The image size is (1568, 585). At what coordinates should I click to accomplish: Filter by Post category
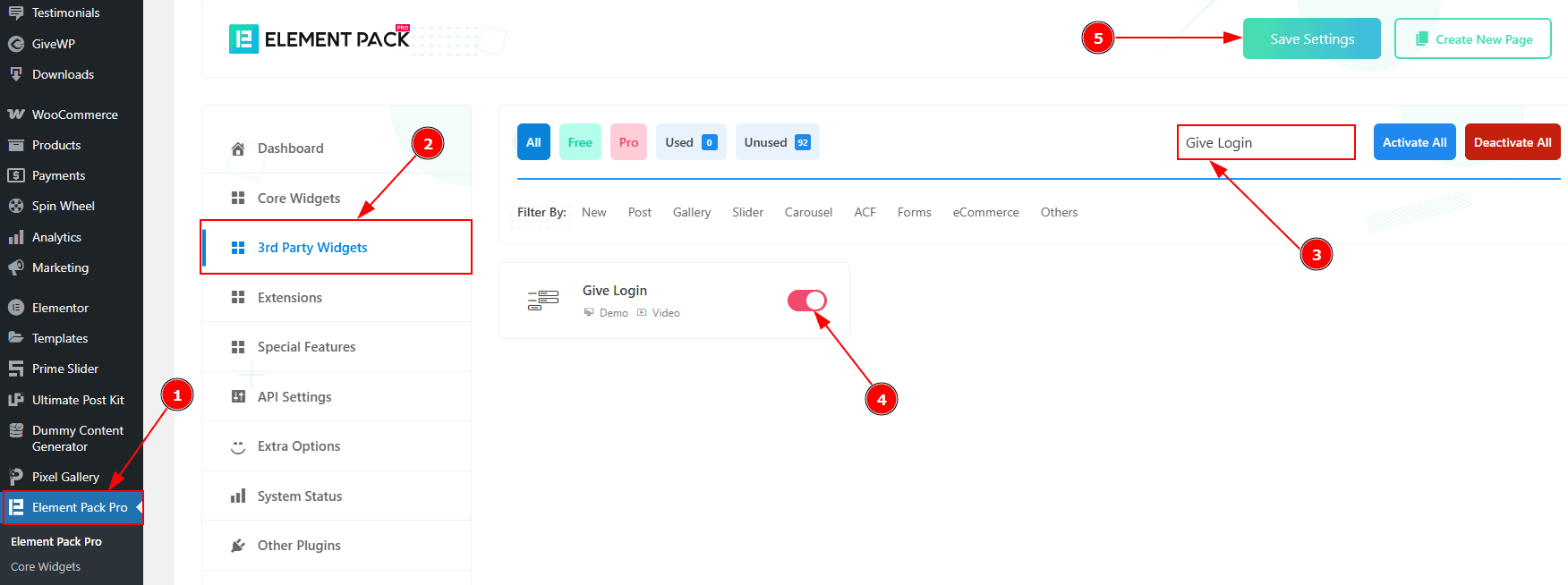pos(640,212)
